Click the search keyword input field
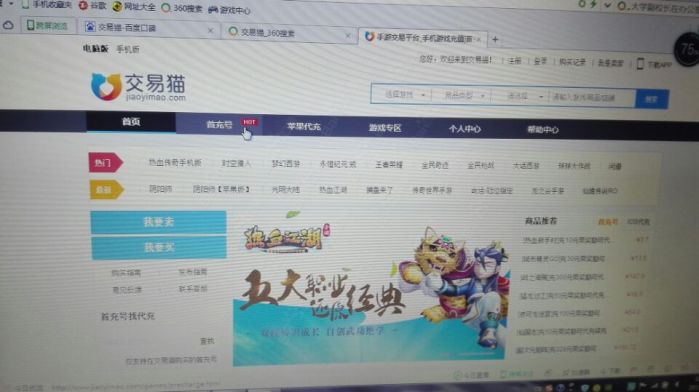The image size is (699, 392). click(x=592, y=98)
